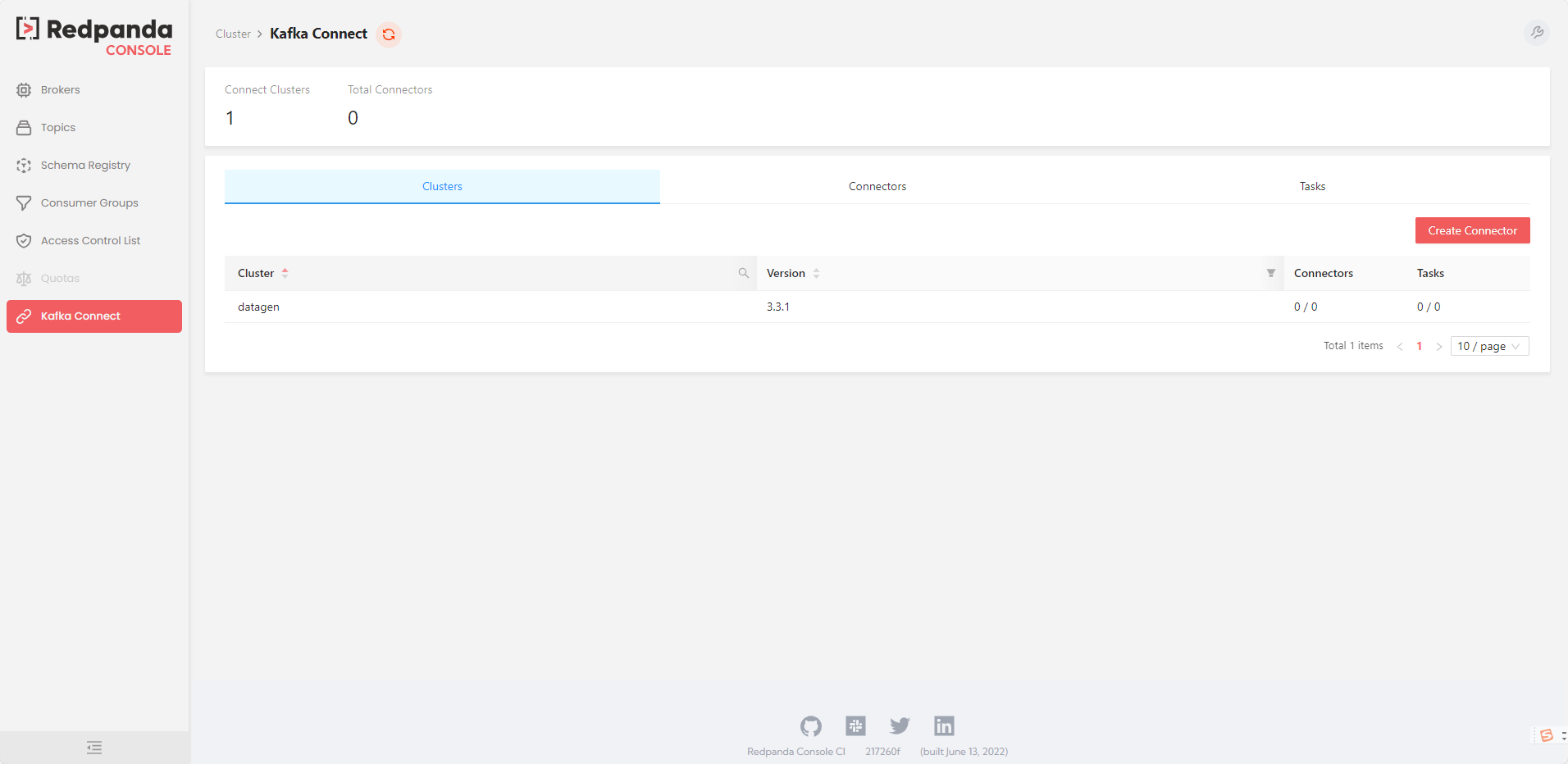Click the Cluster breadcrumb link
The width and height of the screenshot is (1568, 764).
233,34
